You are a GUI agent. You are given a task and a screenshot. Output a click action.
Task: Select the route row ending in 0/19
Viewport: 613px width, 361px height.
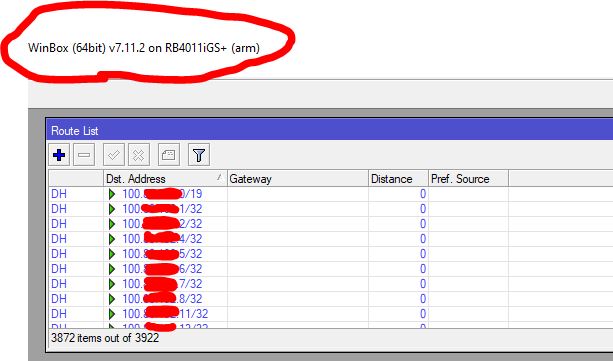(x=330, y=194)
